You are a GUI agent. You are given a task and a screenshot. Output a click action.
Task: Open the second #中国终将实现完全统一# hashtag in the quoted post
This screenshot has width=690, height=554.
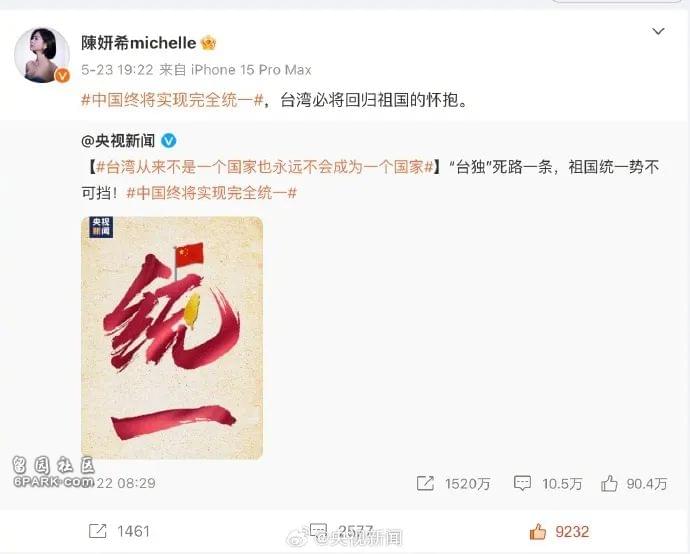(212, 193)
